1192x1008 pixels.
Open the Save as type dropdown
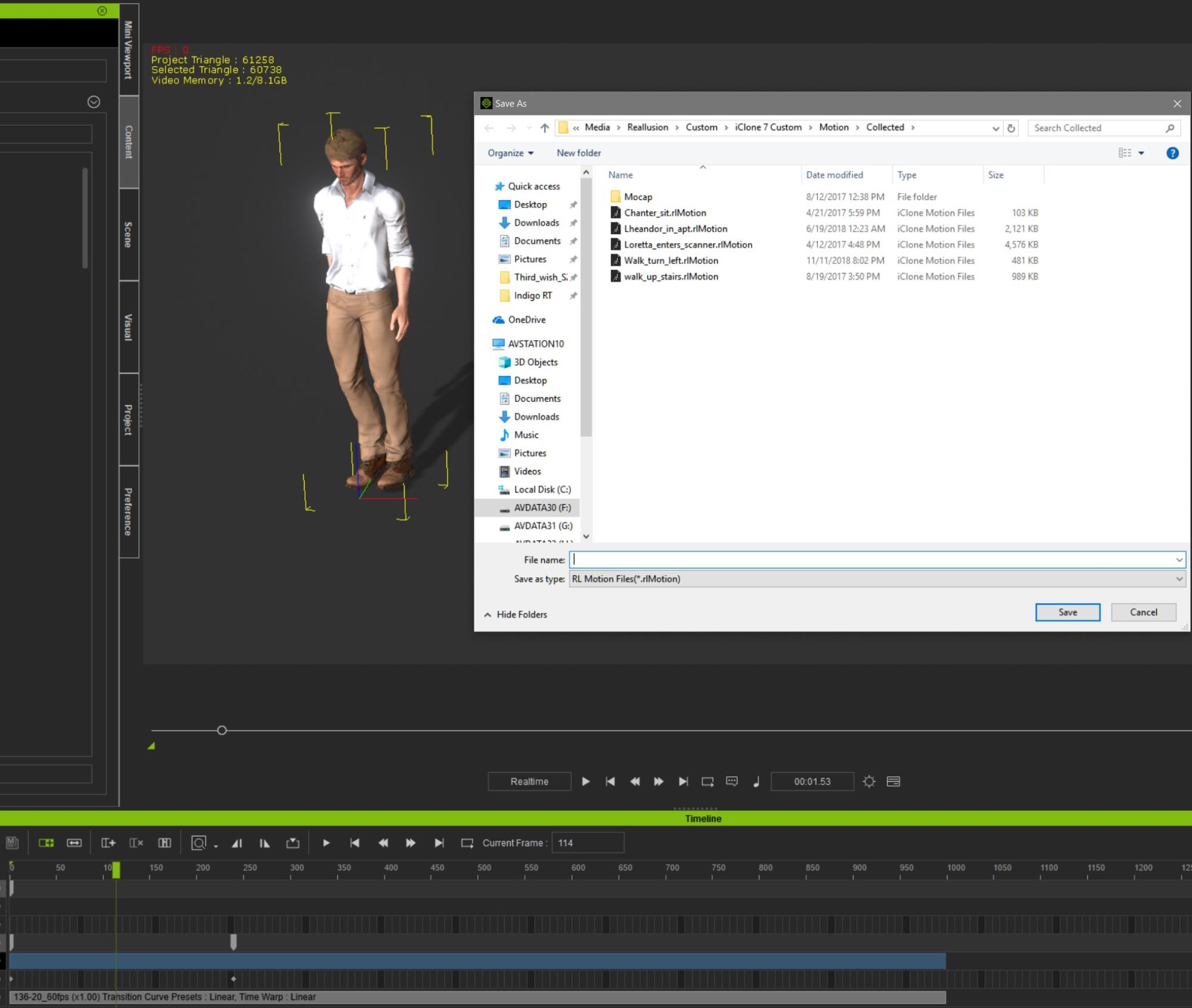click(877, 578)
